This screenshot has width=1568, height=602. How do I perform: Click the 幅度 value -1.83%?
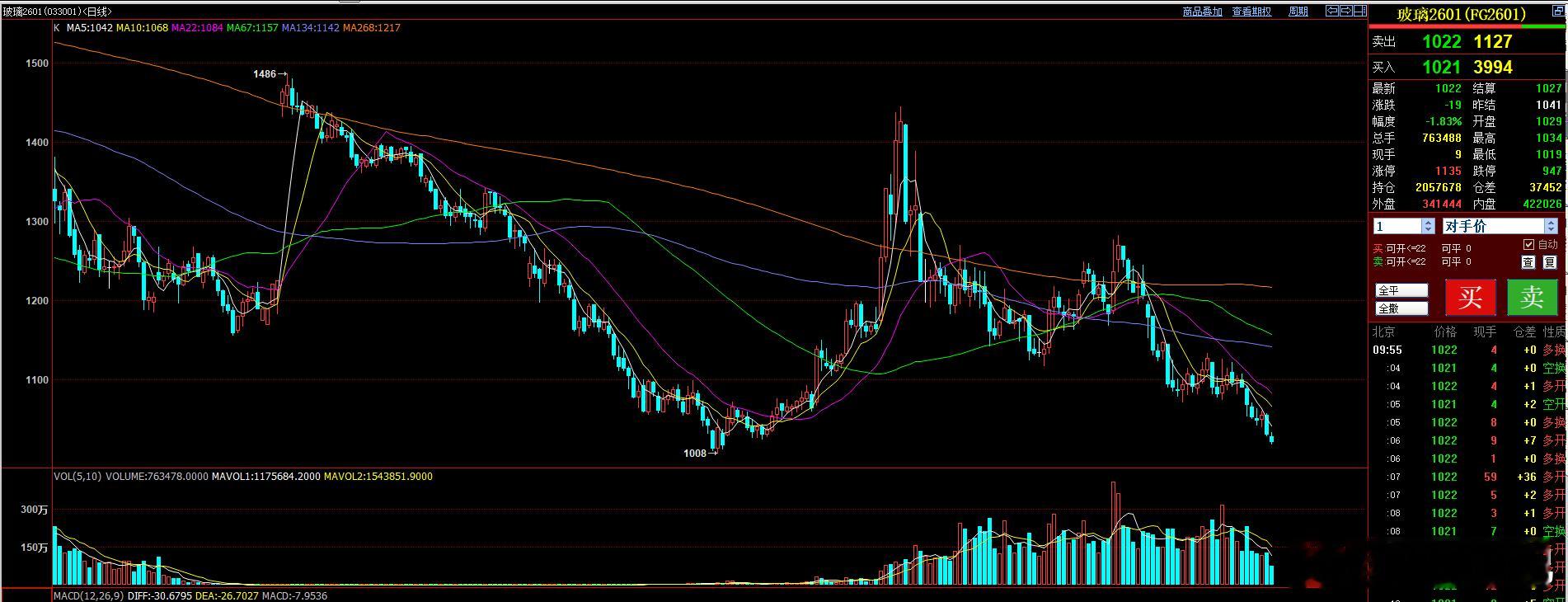(1444, 121)
